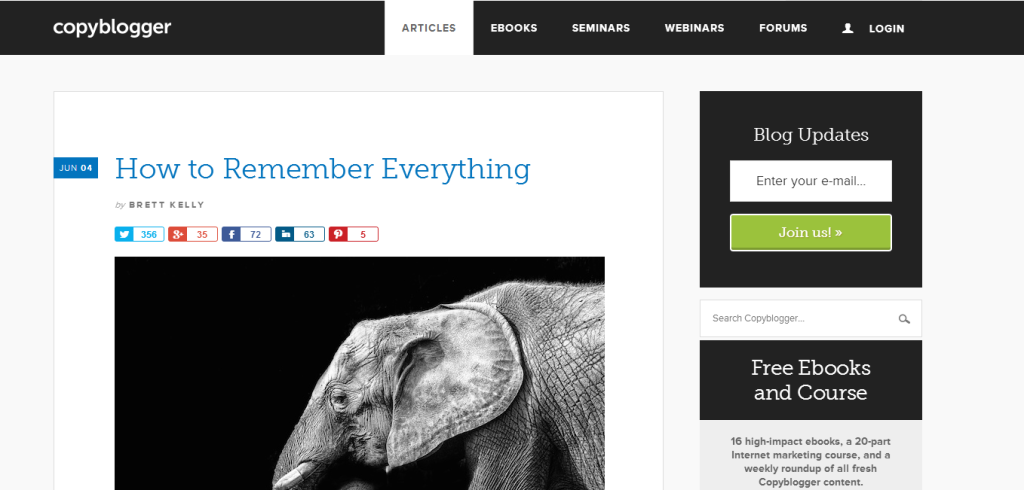Click the Login link
This screenshot has height=490, width=1024.
tap(886, 29)
